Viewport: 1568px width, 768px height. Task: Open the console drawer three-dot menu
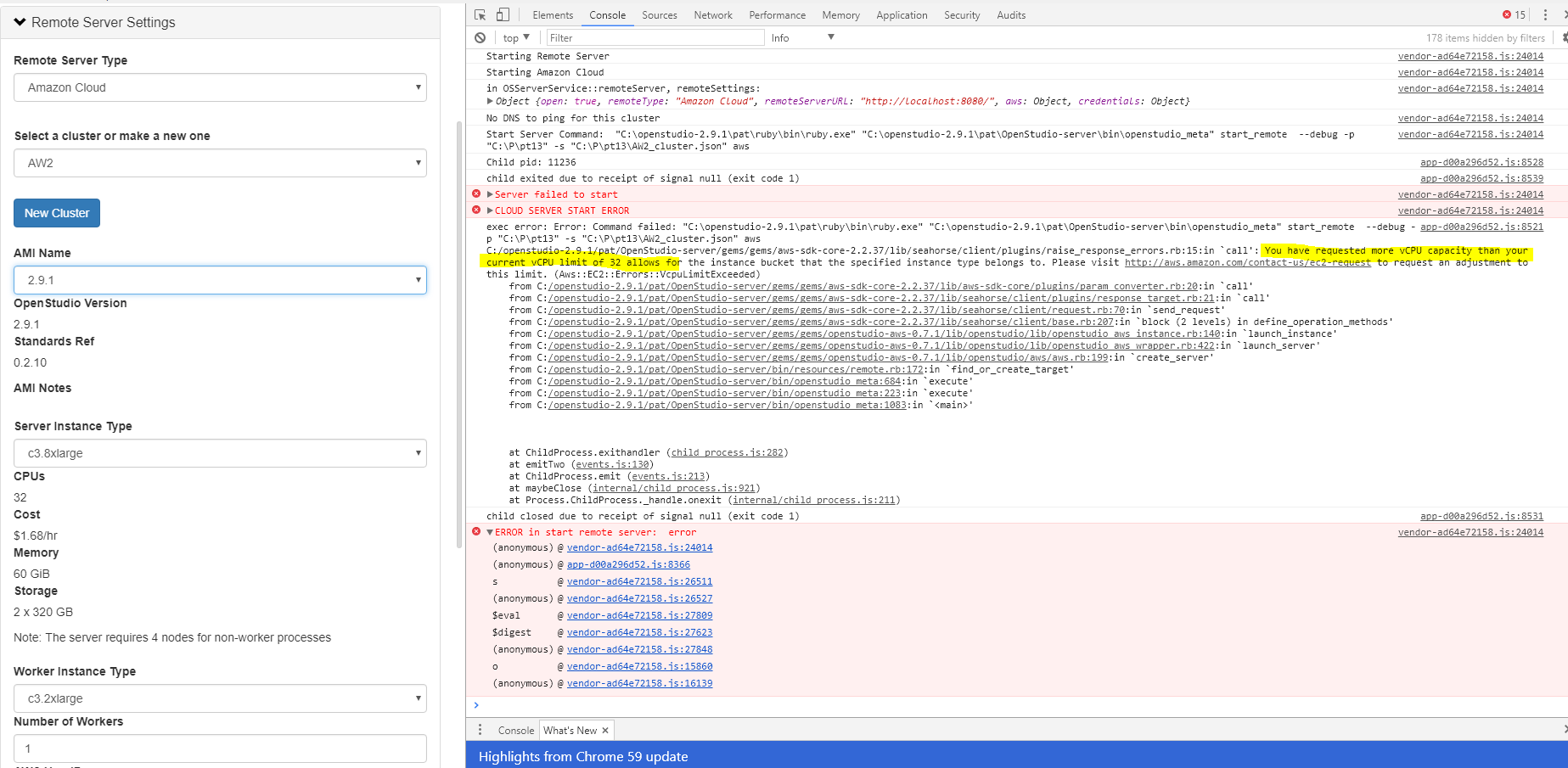[480, 730]
